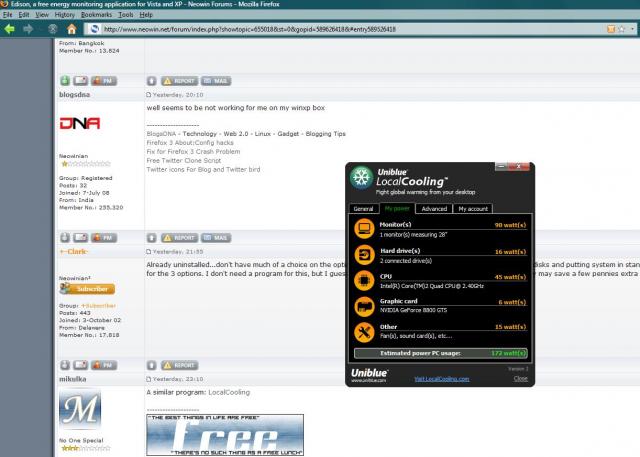Select the My power tab in LocalCooling
Image resolution: width=640 pixels, height=457 pixels.
(397, 208)
